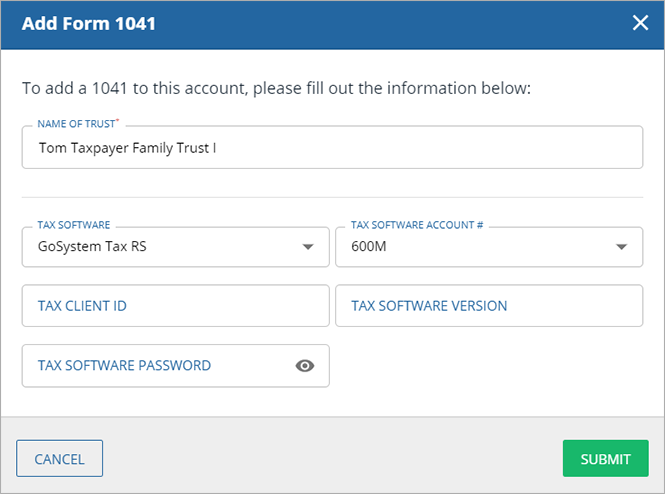Submit the Form 1041 details

pyautogui.click(x=605, y=459)
